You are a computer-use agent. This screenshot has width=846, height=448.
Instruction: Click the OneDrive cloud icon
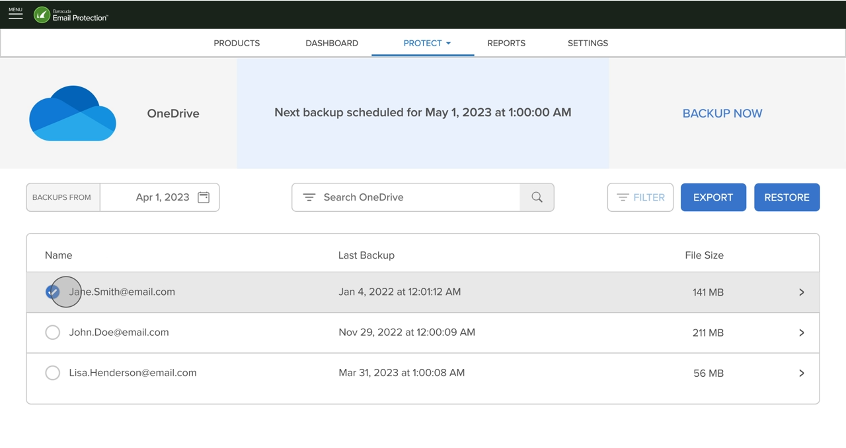72,113
